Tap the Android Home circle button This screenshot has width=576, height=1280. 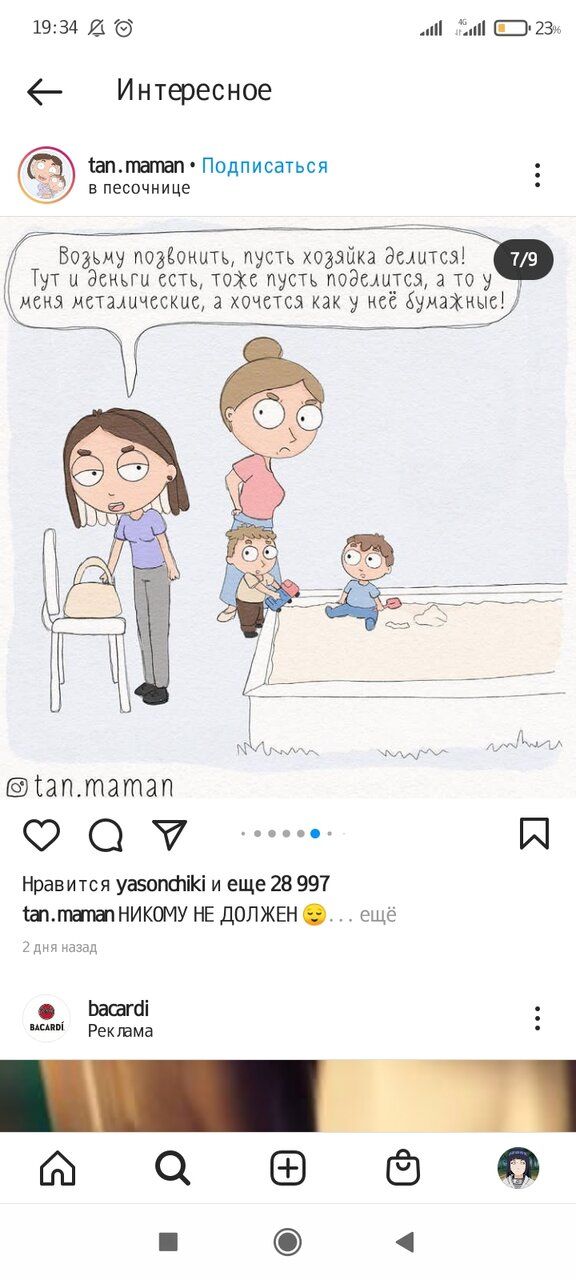coord(288,1242)
